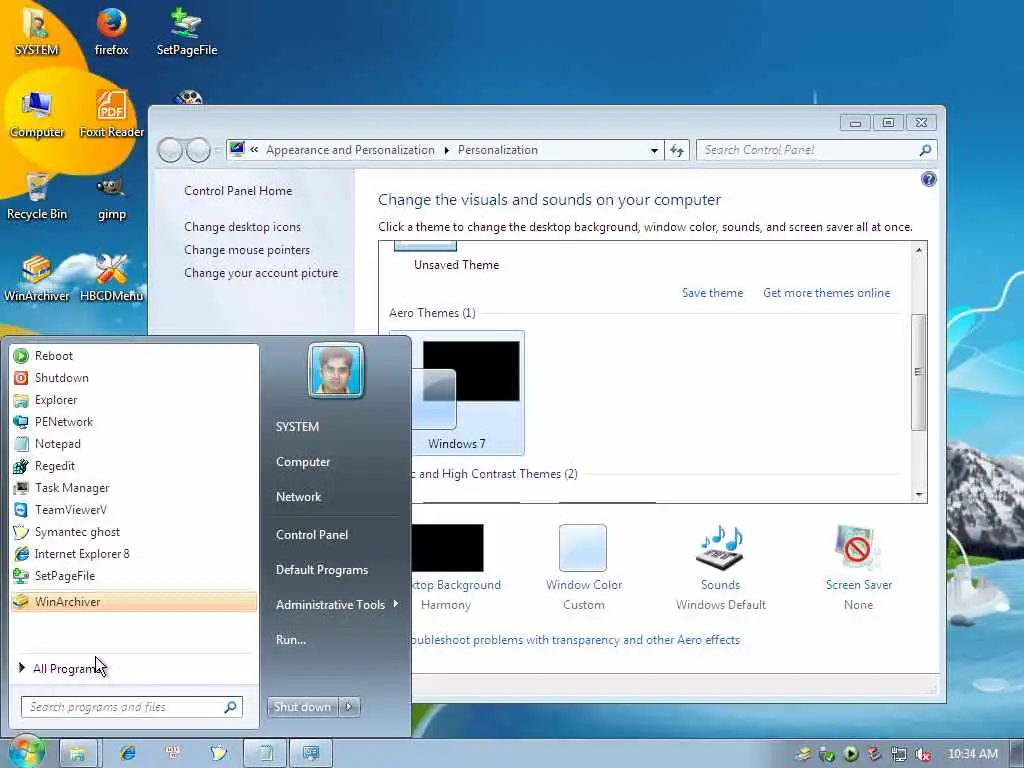The image size is (1024, 768).
Task: Click the Symantec ghost taskbar icon
Action: (218, 753)
